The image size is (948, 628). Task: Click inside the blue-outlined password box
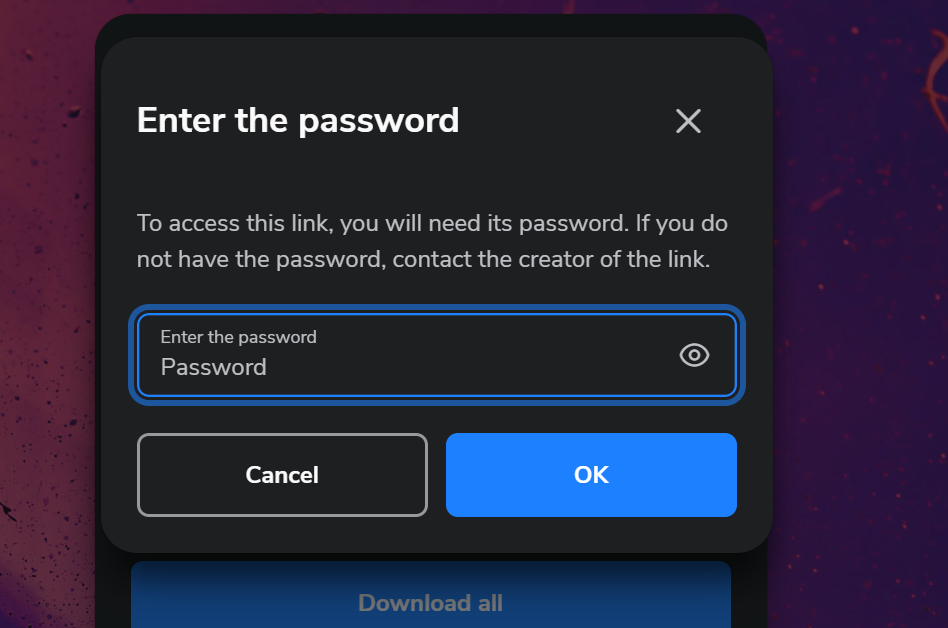point(437,355)
